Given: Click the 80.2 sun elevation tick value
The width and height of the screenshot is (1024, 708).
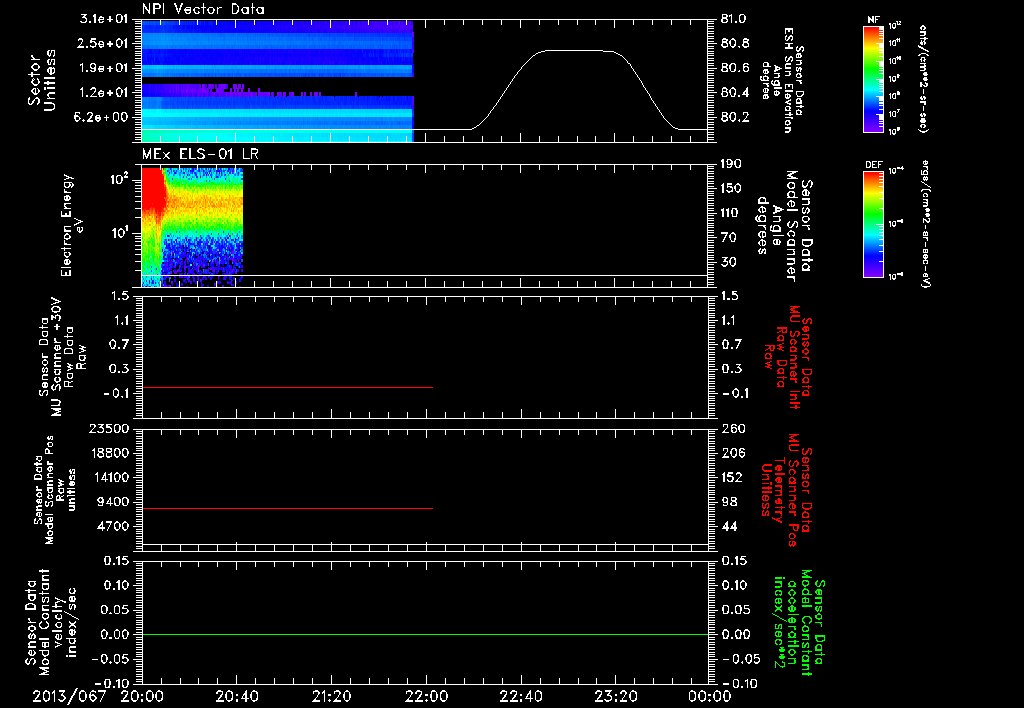Looking at the screenshot, I should (735, 118).
